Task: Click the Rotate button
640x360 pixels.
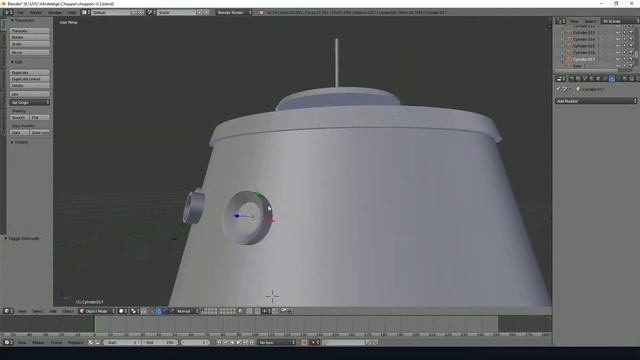Action: coord(30,37)
